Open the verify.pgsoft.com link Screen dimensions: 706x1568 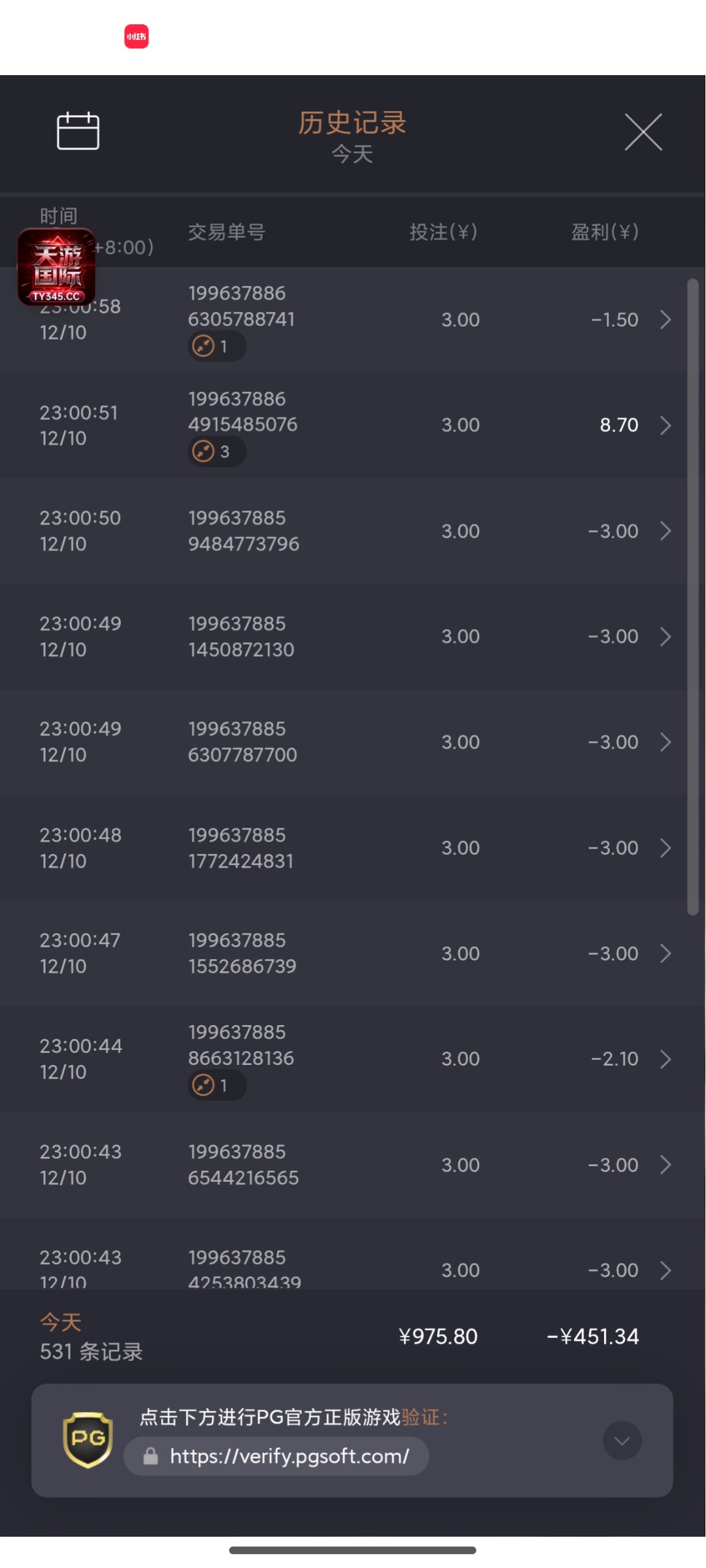click(289, 1456)
